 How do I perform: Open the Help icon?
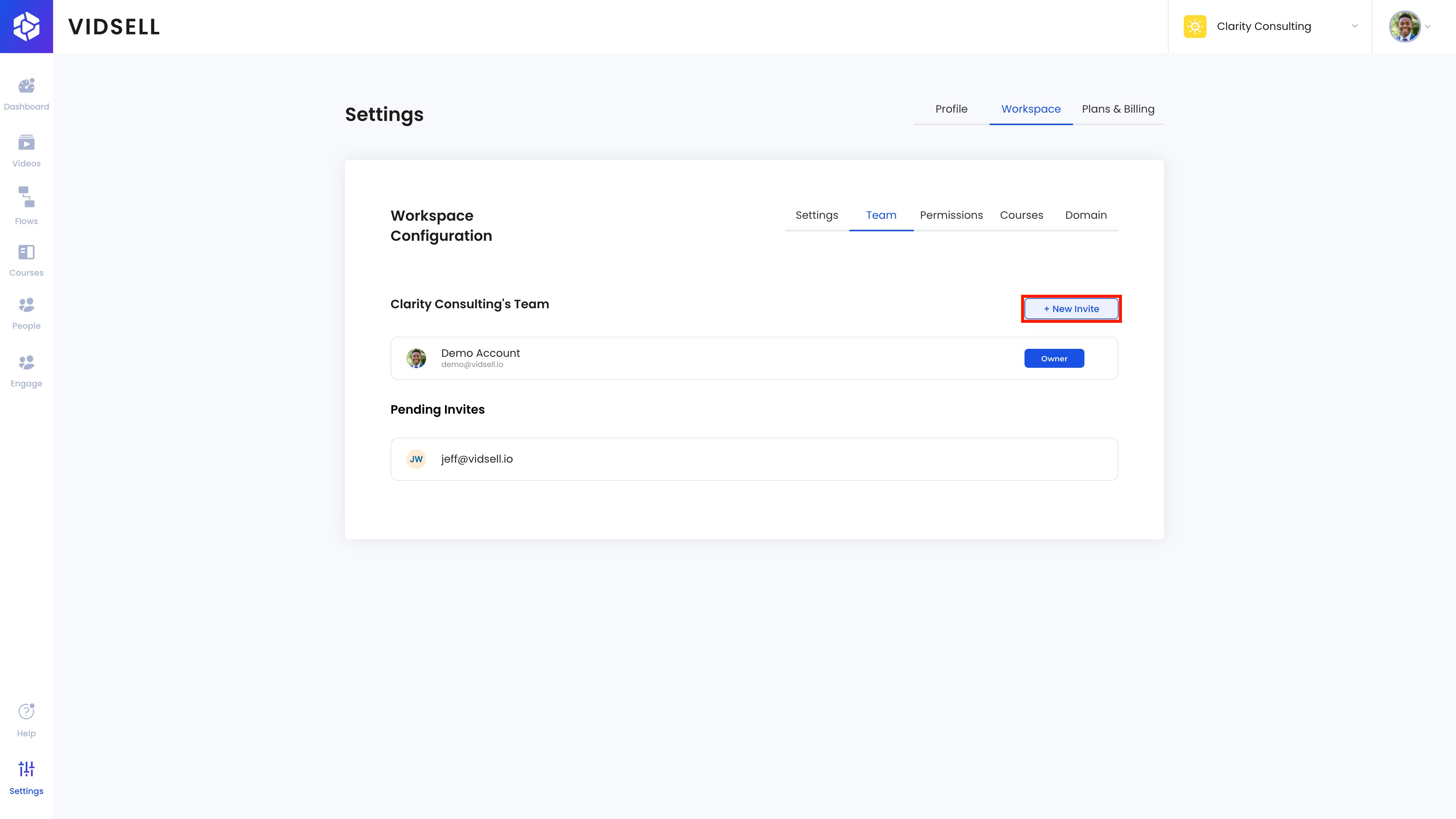click(26, 712)
